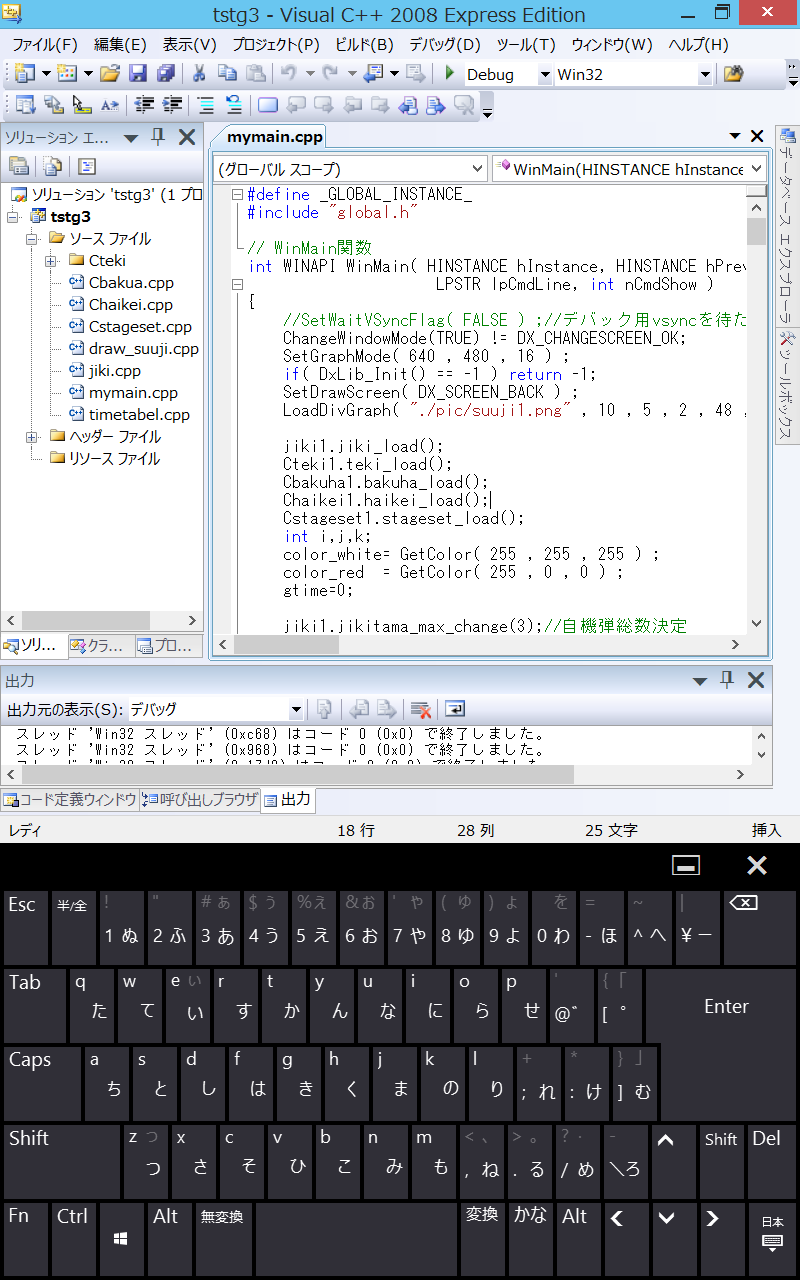Open the ファイル(F) menu
800x1280 pixels.
click(44, 45)
